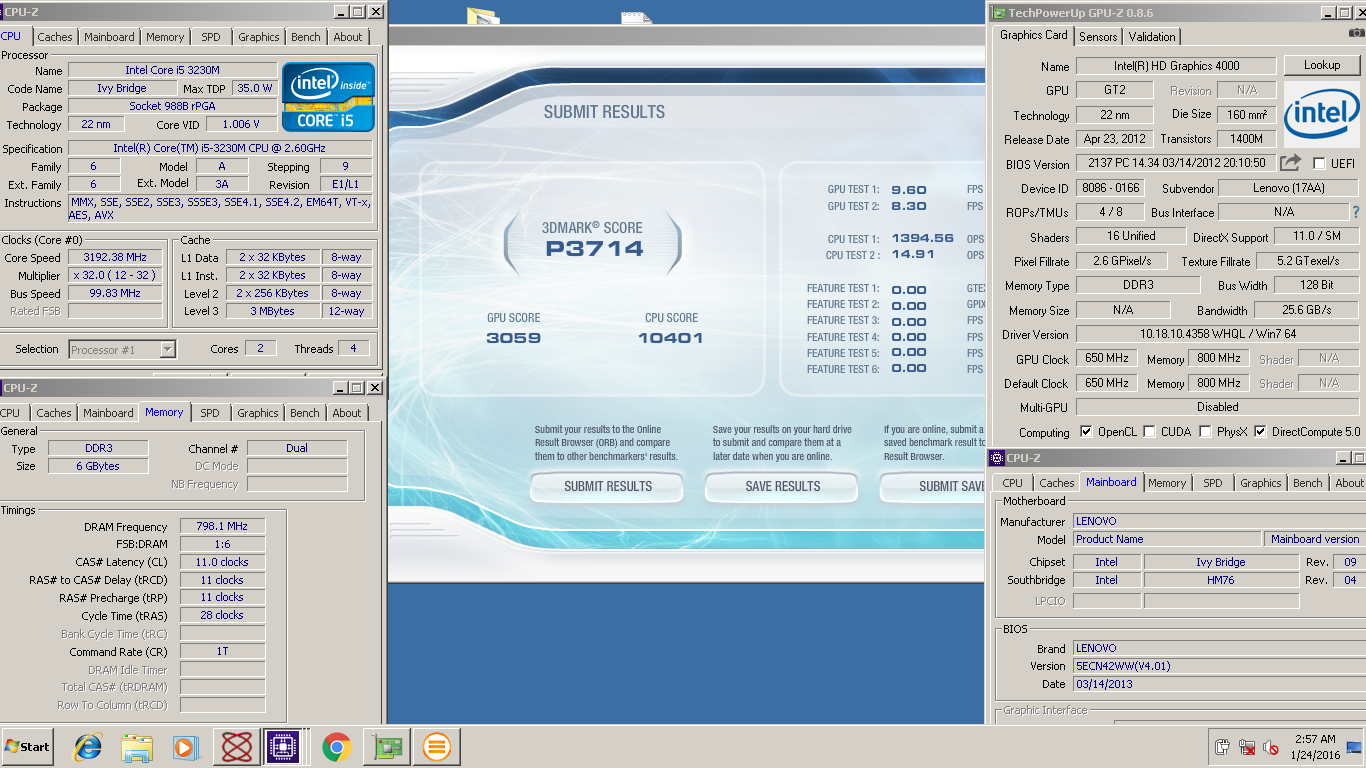
Task: Click the Multiplier value x 32.0 ( 12 - 32 )
Action: [115, 275]
